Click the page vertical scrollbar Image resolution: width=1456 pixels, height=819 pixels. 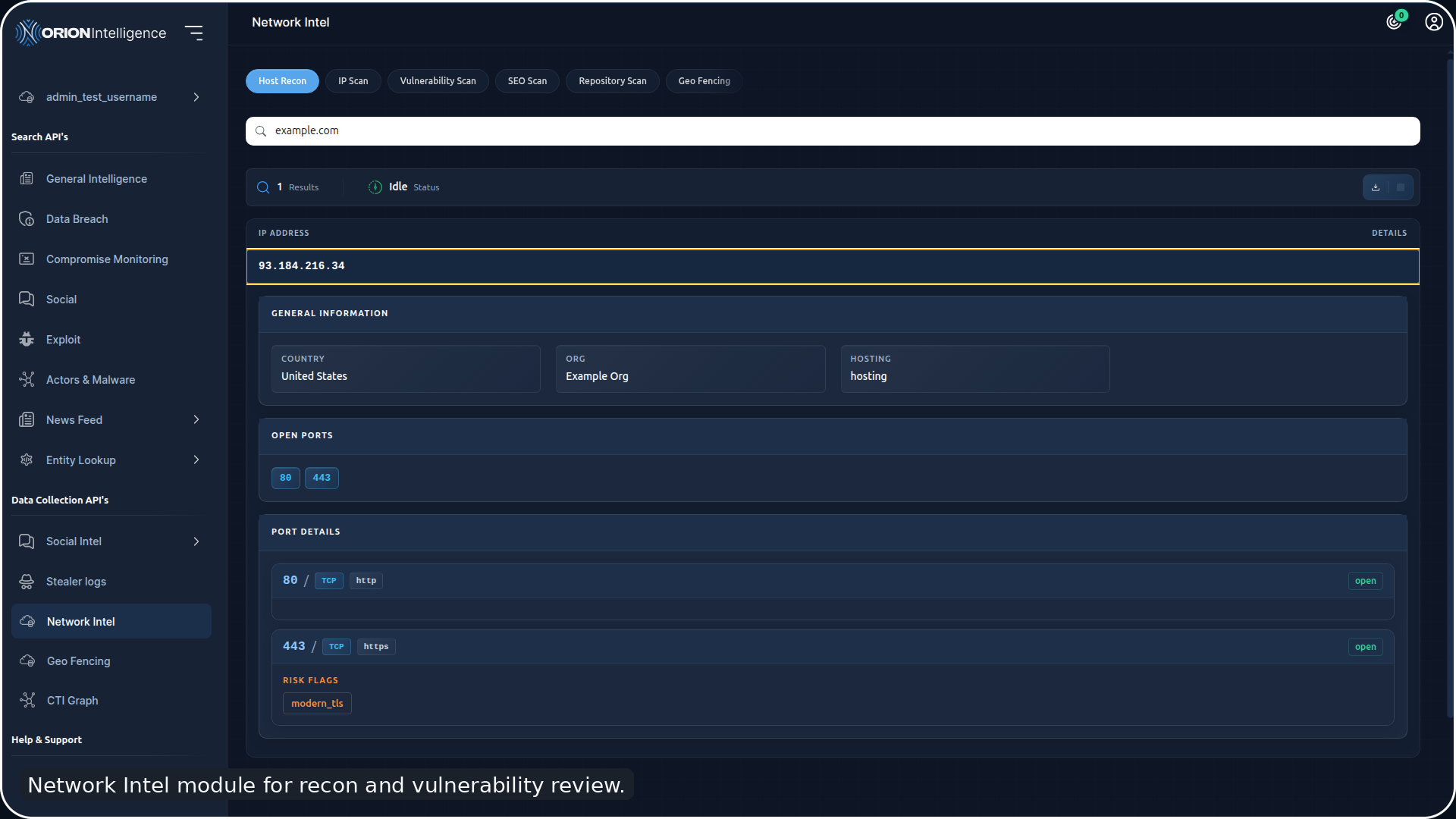click(1450, 387)
